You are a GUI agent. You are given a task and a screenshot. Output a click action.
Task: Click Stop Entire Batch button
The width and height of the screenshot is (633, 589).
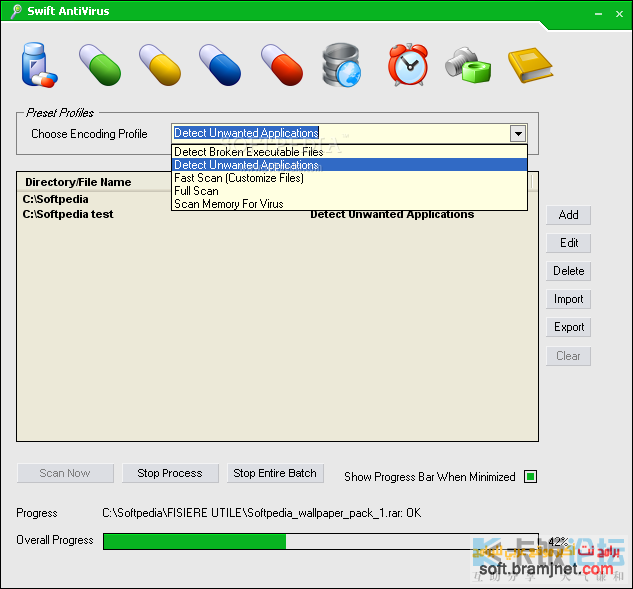pos(275,473)
